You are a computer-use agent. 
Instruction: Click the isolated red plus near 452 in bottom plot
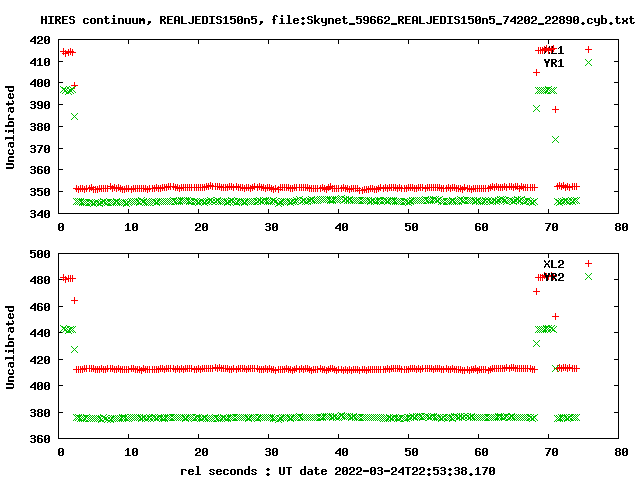click(x=555, y=316)
